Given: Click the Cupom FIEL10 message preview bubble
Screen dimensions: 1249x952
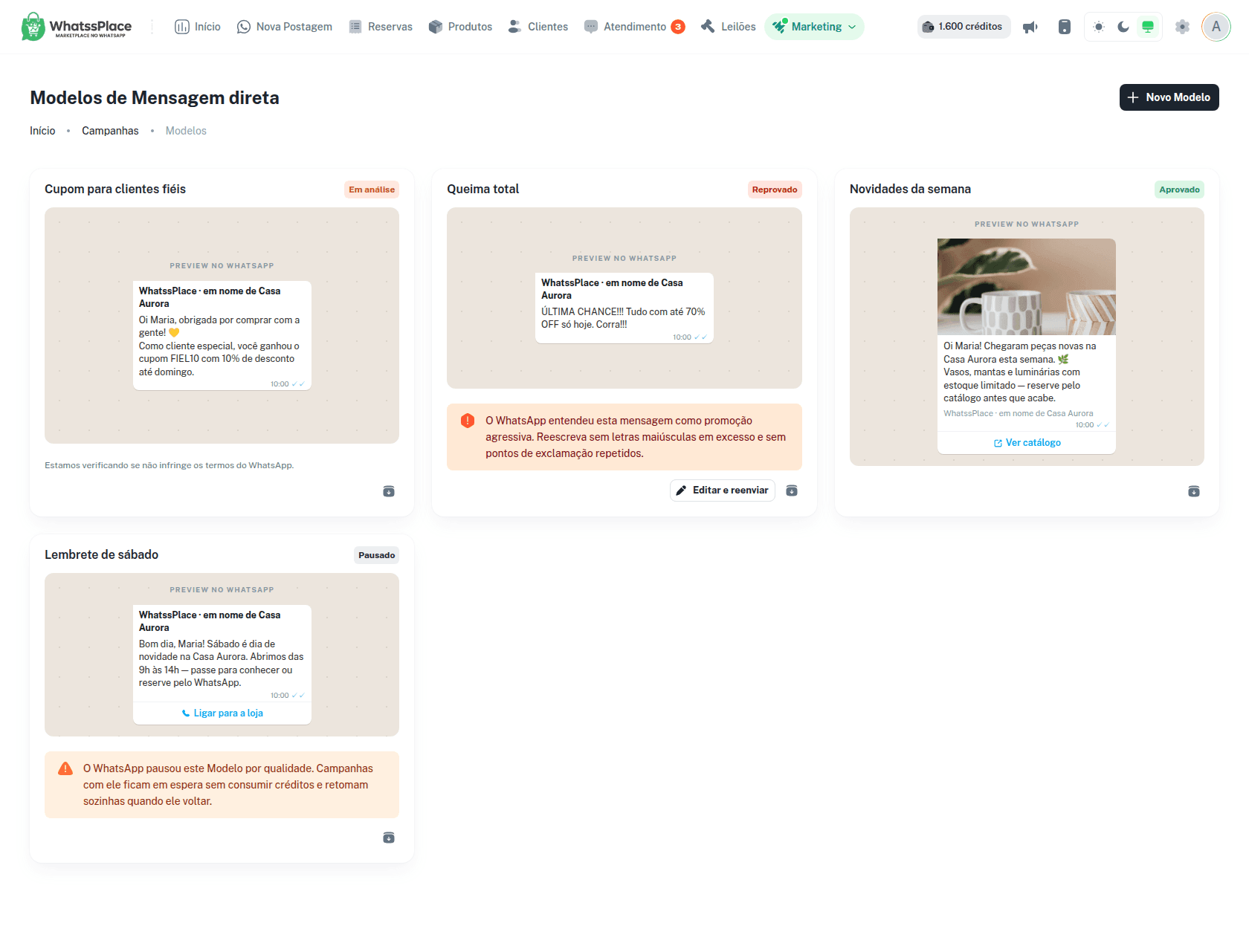Looking at the screenshot, I should pos(222,335).
